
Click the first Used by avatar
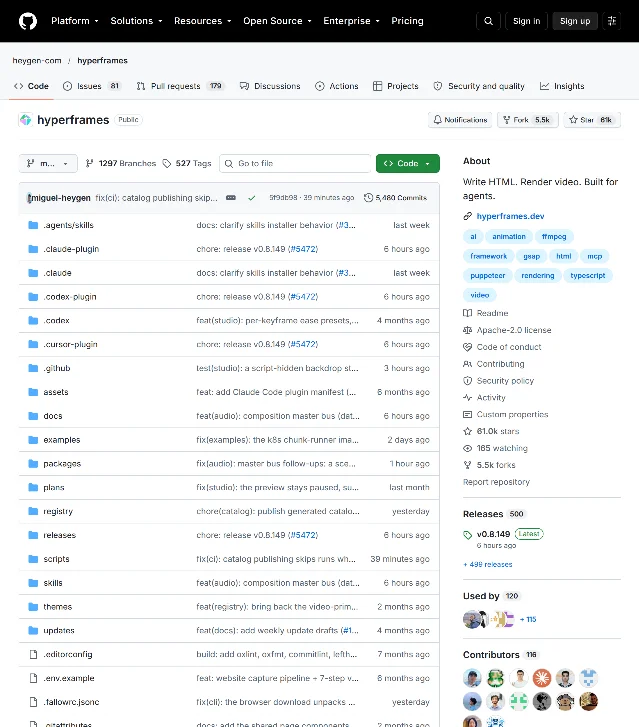tap(472, 620)
